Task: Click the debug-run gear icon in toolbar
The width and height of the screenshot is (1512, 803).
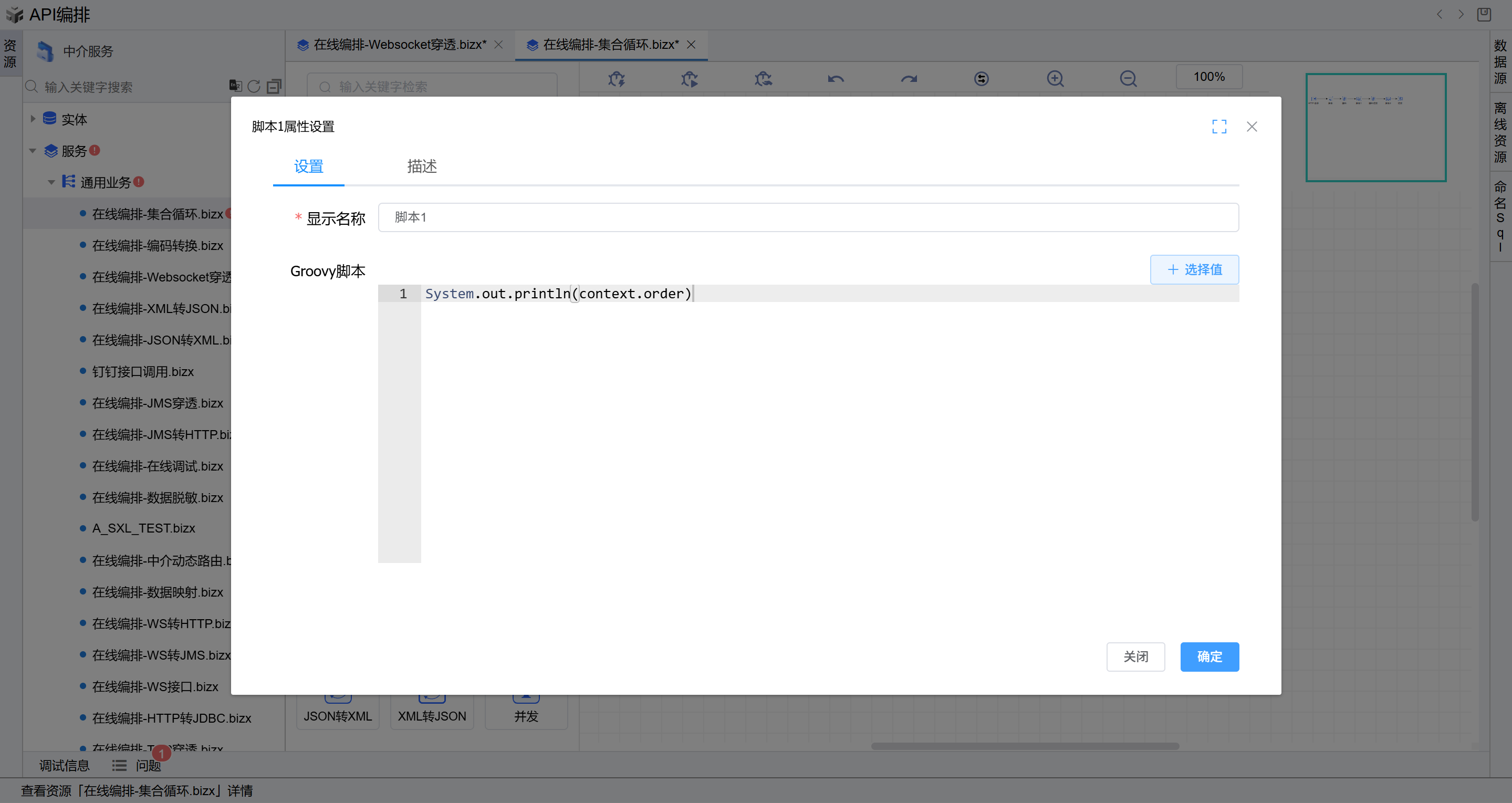Action: click(689, 79)
